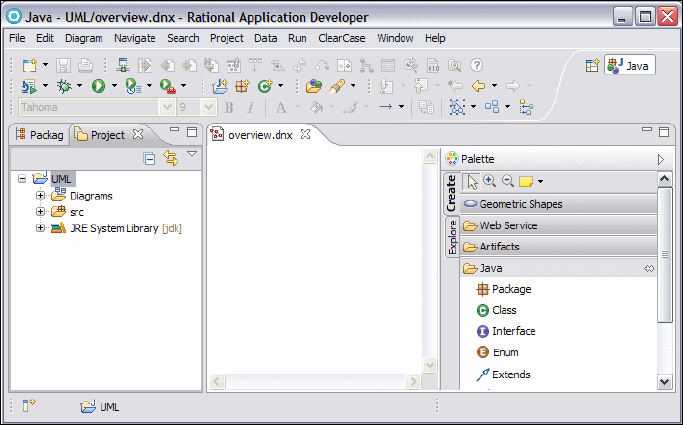683x425 pixels.
Task: Expand the Diagrams folder
Action: (x=41, y=196)
